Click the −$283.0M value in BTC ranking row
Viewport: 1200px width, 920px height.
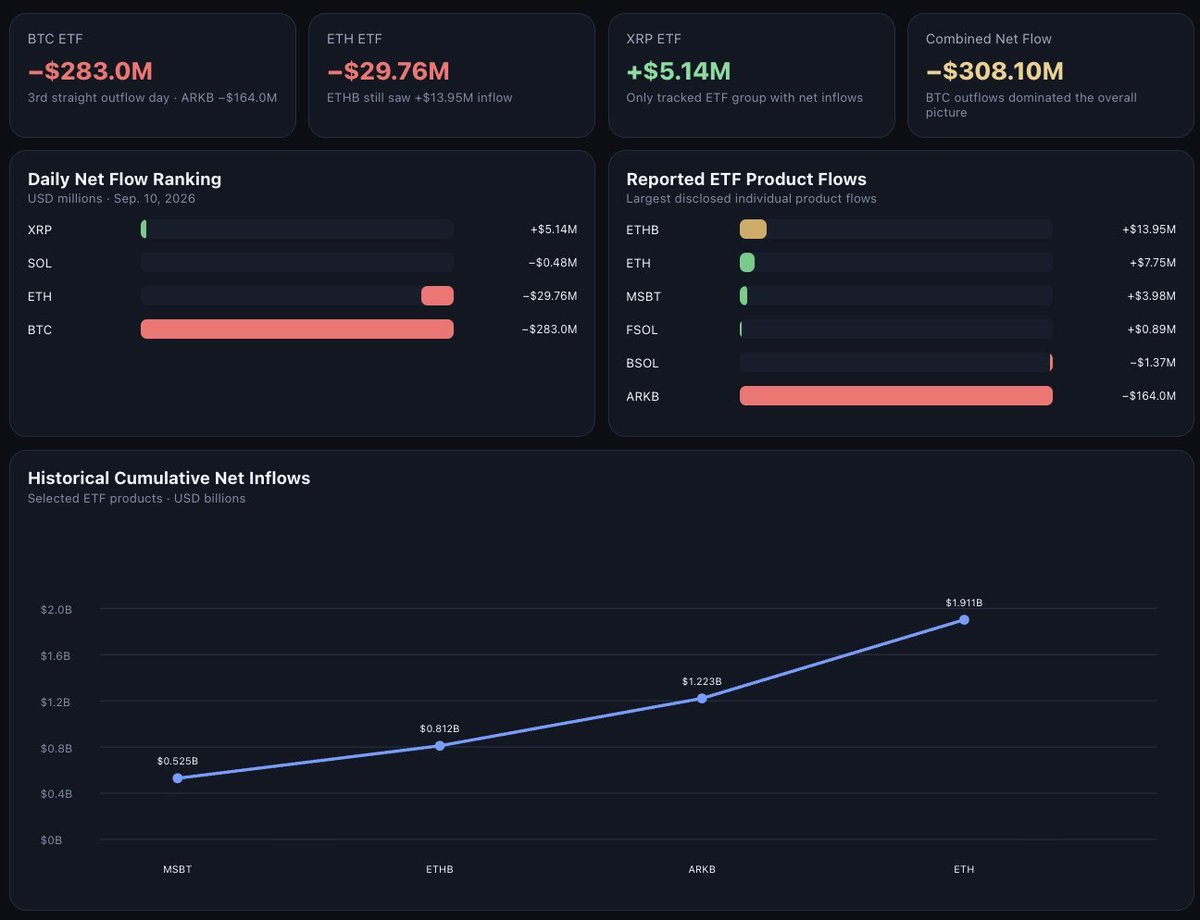[549, 330]
